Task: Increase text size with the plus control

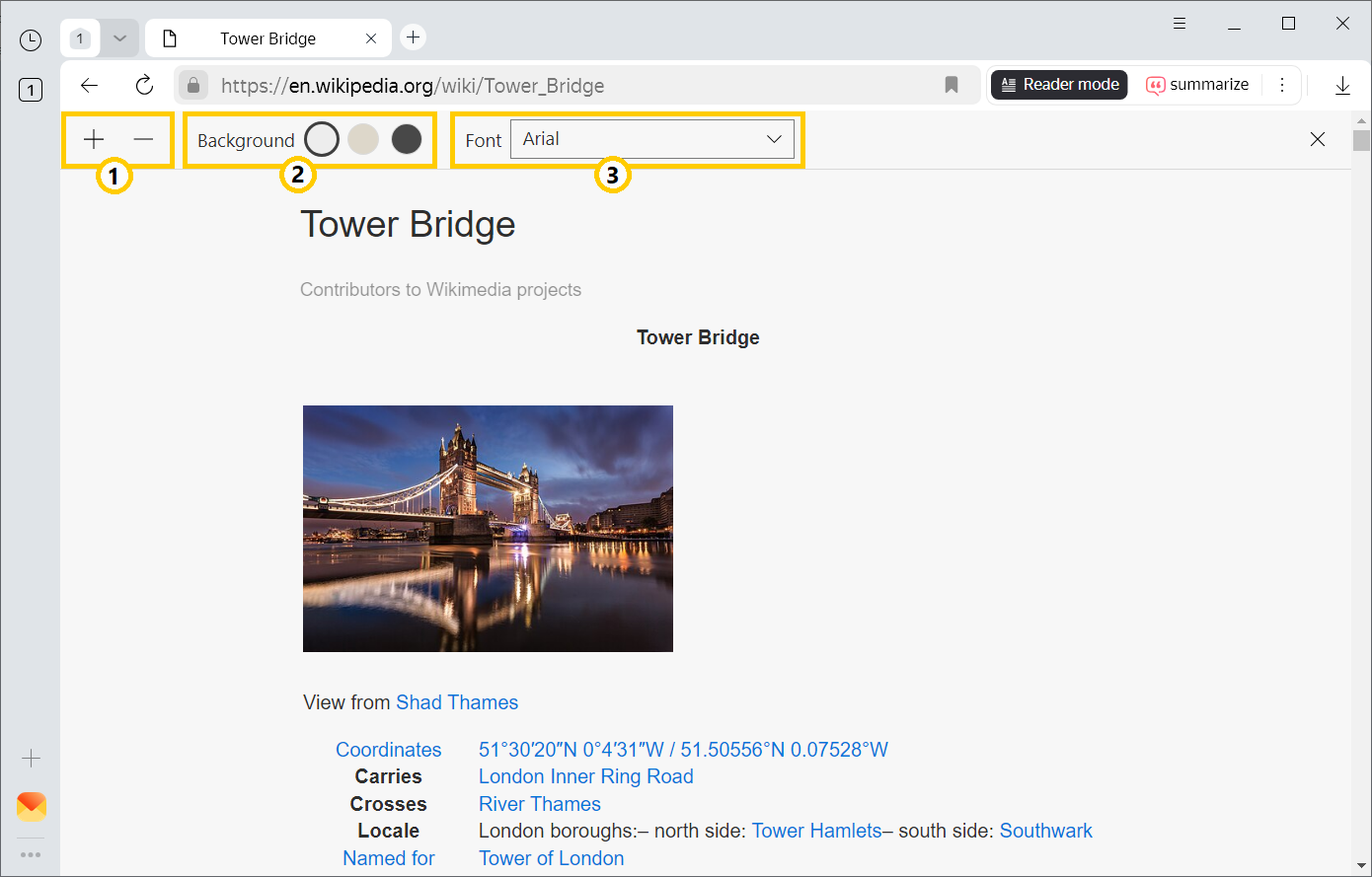Action: [x=93, y=139]
